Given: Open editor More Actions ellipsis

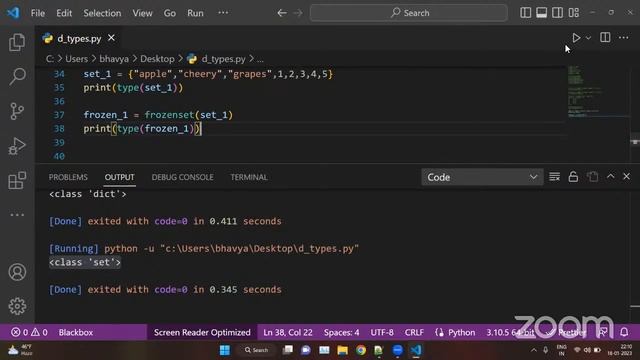Looking at the screenshot, I should click(623, 38).
